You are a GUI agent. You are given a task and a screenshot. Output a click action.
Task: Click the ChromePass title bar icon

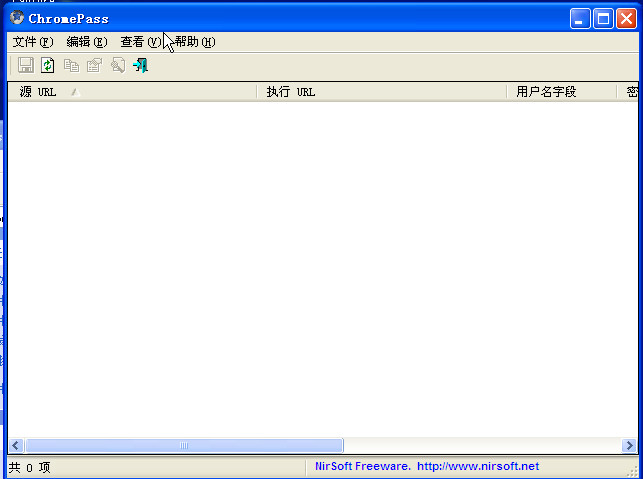17,18
